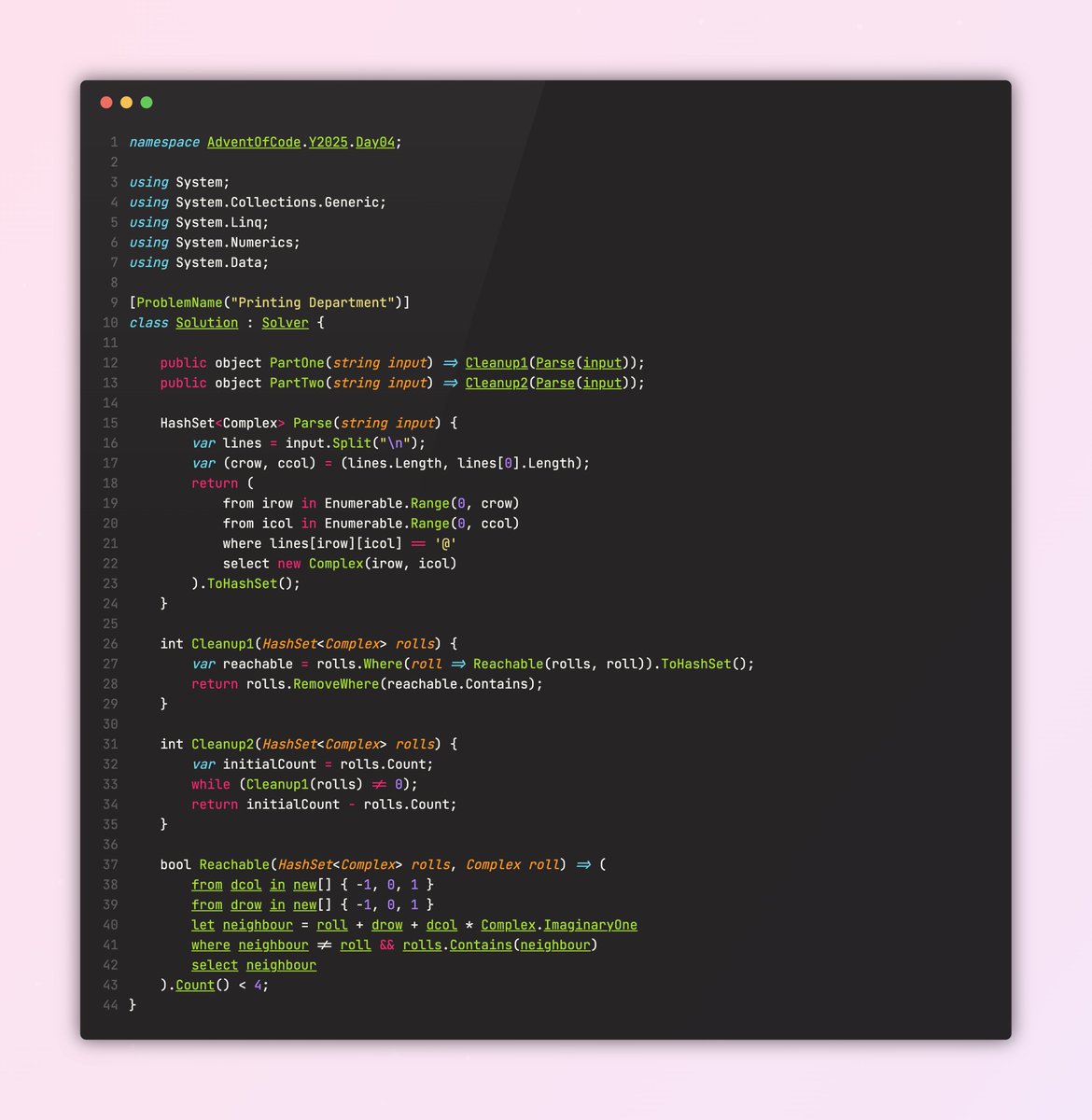This screenshot has height=1120, width=1092.
Task: Click the roll link on line 40
Action: pos(331,924)
